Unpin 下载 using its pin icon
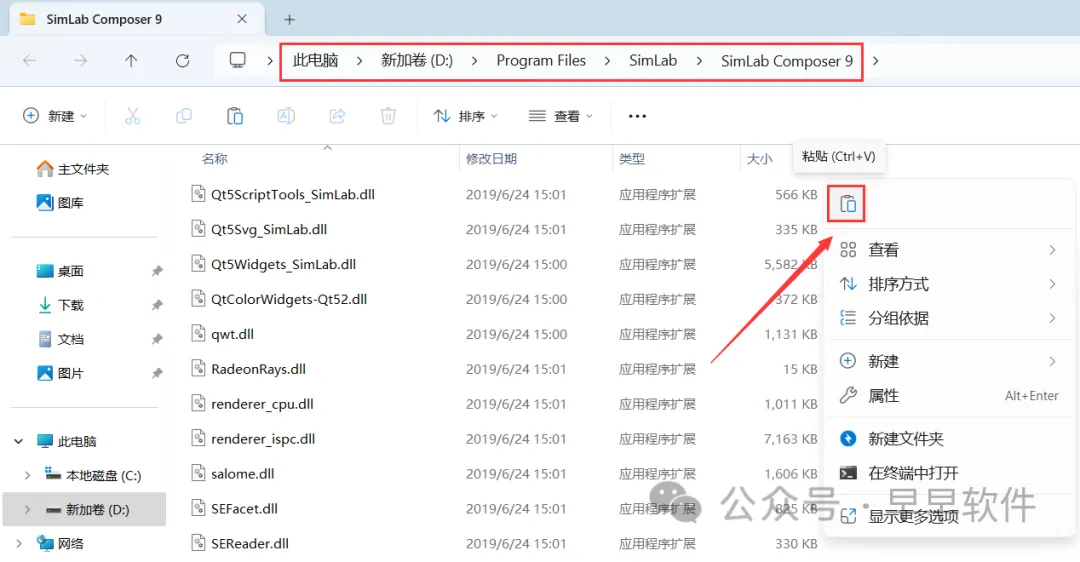Image resolution: width=1080 pixels, height=562 pixels. [x=157, y=305]
